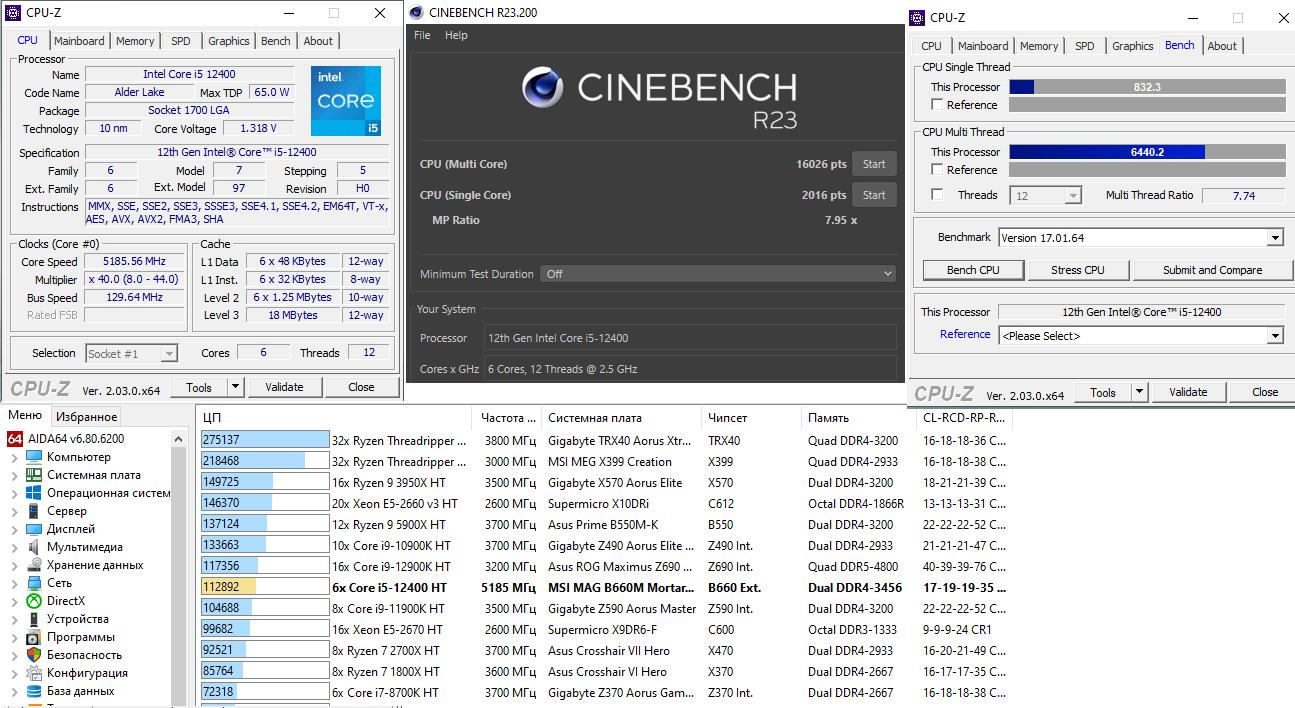
Task: Click the Bench CPU button
Action: (x=973, y=270)
